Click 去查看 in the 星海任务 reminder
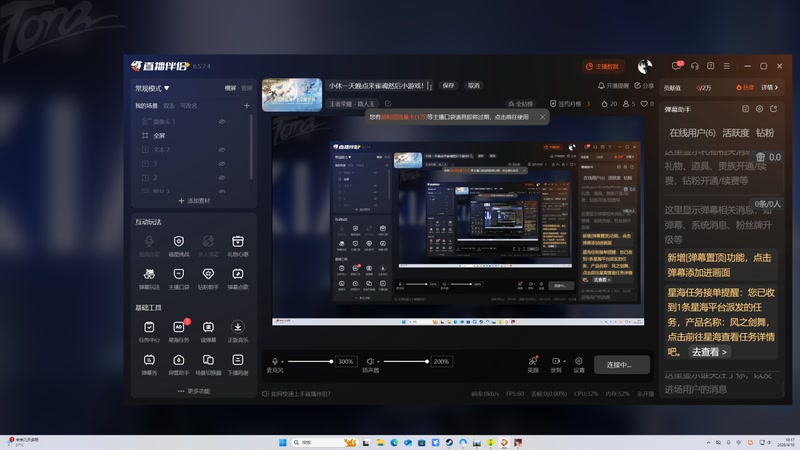Viewport: 800px width, 450px height. [709, 352]
